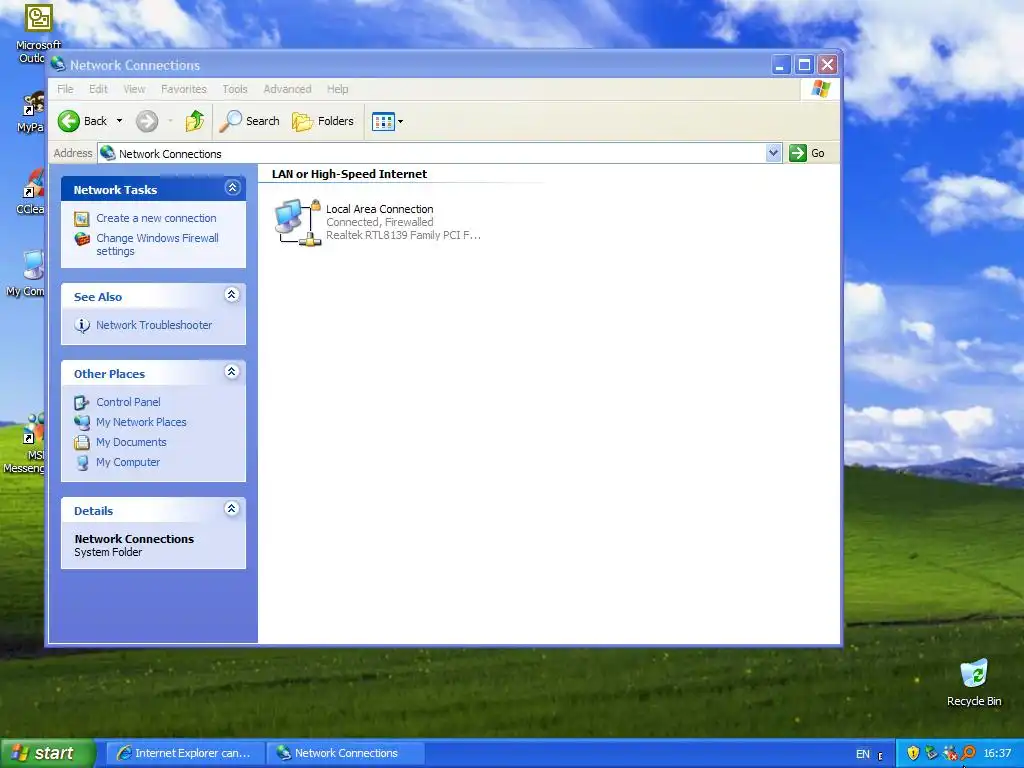Open My Documents link
The width and height of the screenshot is (1024, 768).
click(131, 442)
